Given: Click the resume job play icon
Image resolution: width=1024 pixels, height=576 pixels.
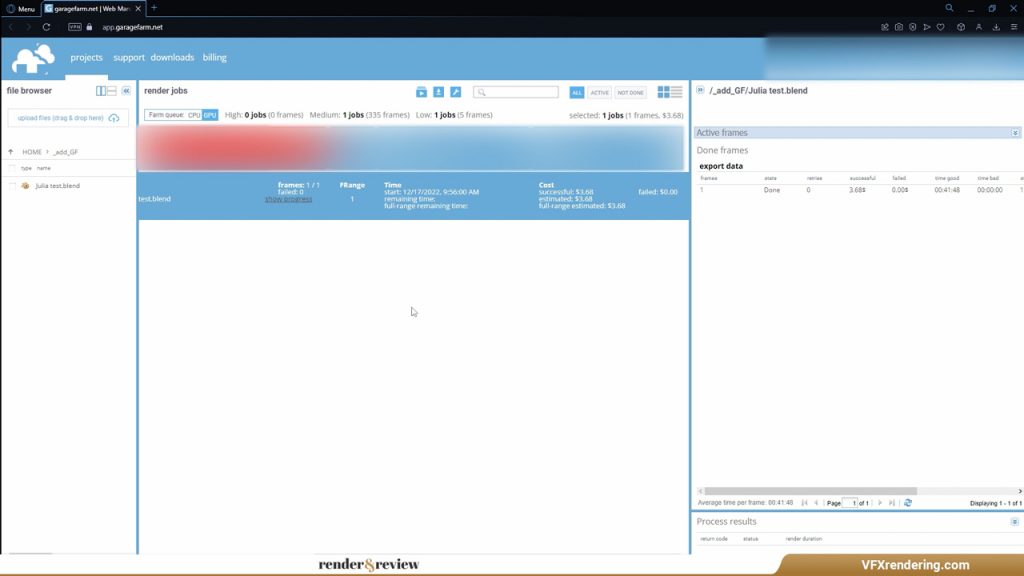Looking at the screenshot, I should point(421,92).
